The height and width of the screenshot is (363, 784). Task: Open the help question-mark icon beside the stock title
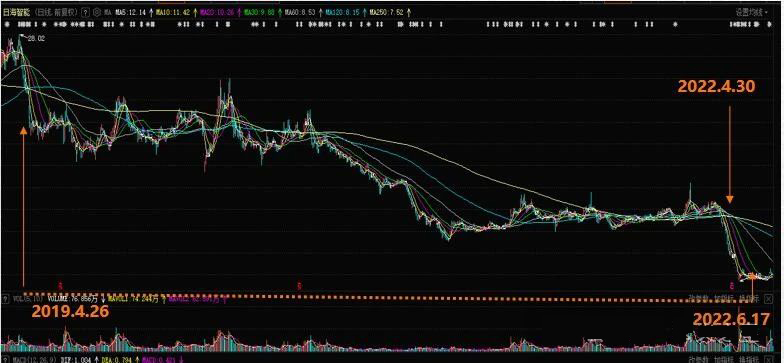pyautogui.click(x=86, y=12)
